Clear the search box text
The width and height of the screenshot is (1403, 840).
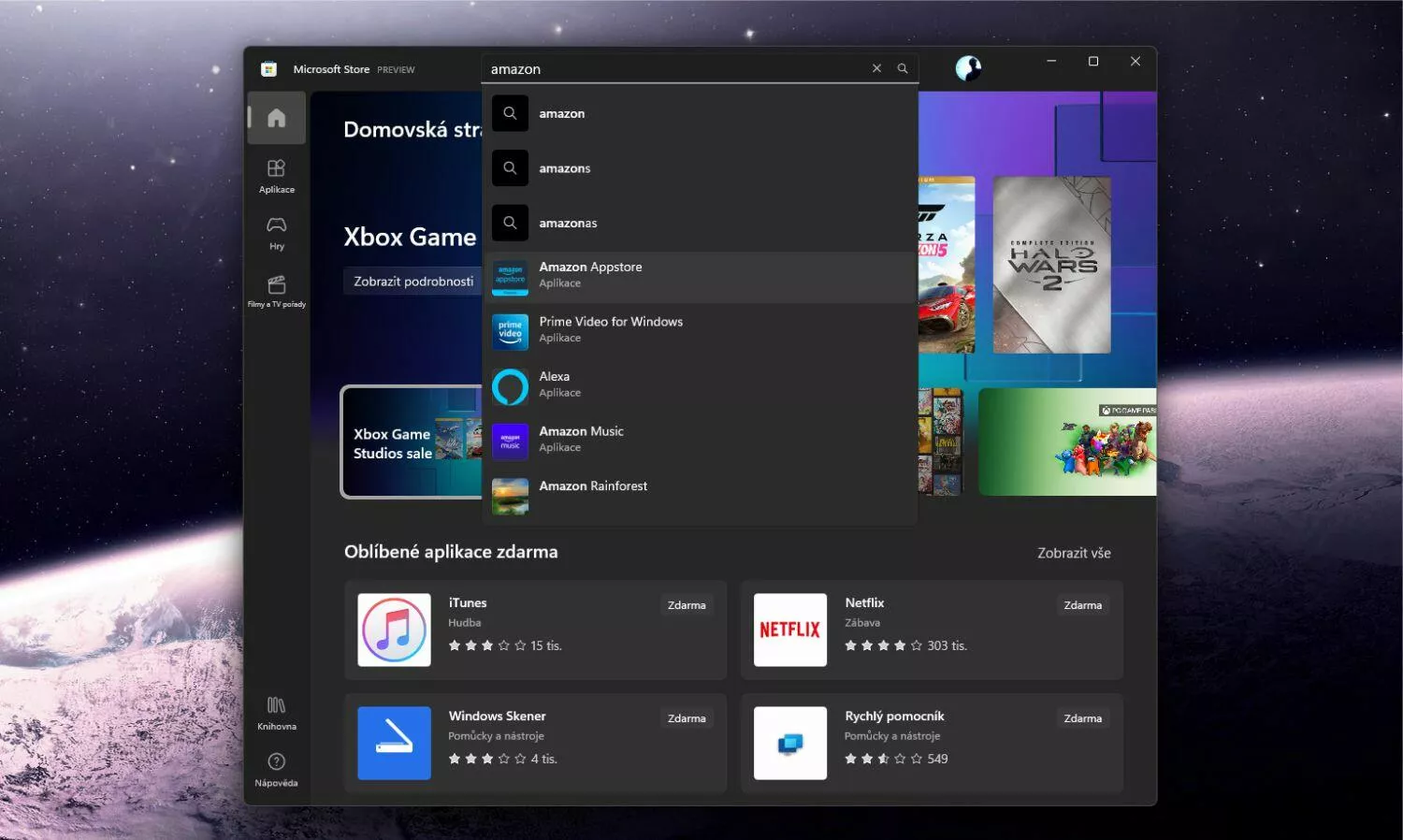(x=876, y=68)
